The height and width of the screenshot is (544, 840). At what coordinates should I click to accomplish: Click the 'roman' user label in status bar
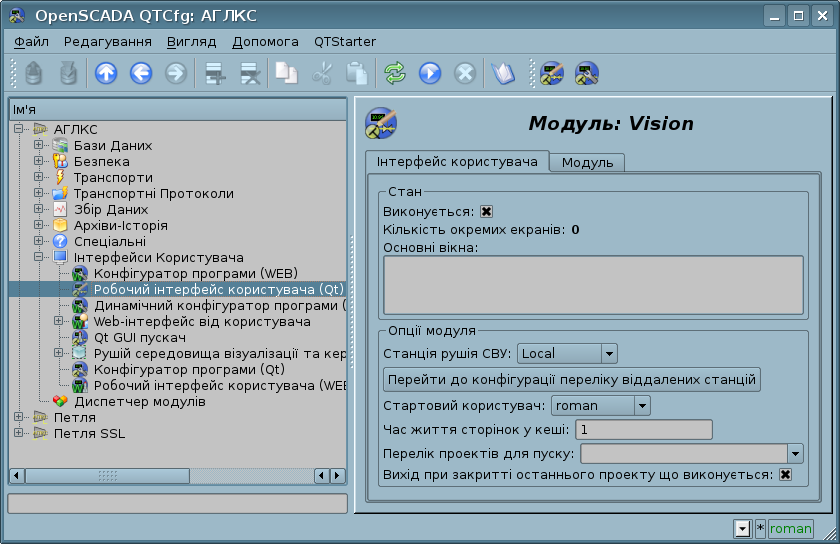coord(790,529)
